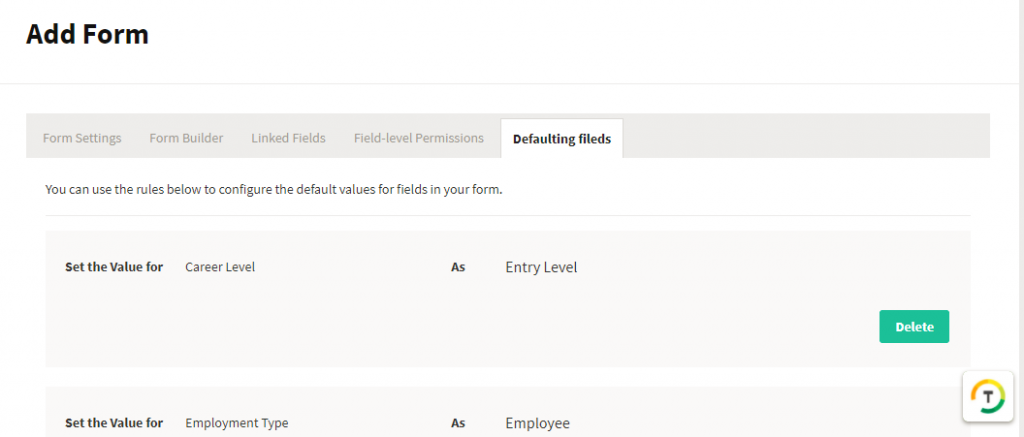Viewport: 1024px width, 437px height.
Task: Open the Form Builder tab
Action: pyautogui.click(x=186, y=138)
